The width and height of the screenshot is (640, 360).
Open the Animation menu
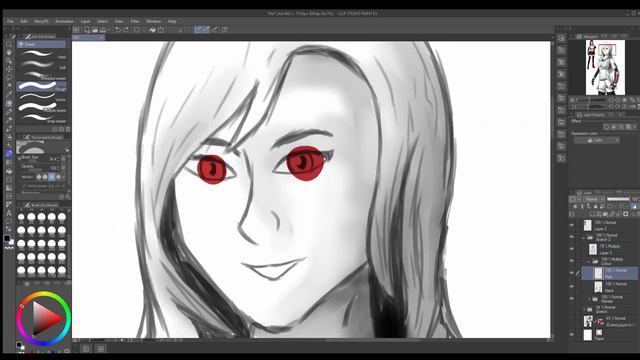(x=64, y=21)
